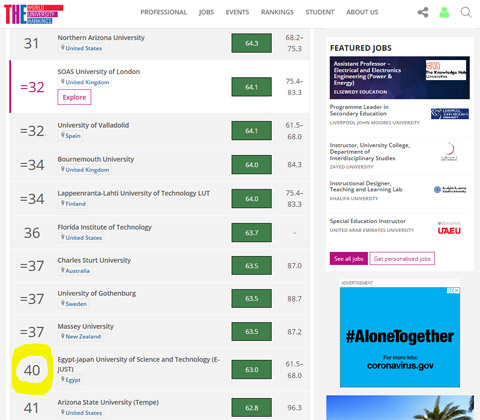Open the Special Education Instructor job listing

[x=368, y=221]
